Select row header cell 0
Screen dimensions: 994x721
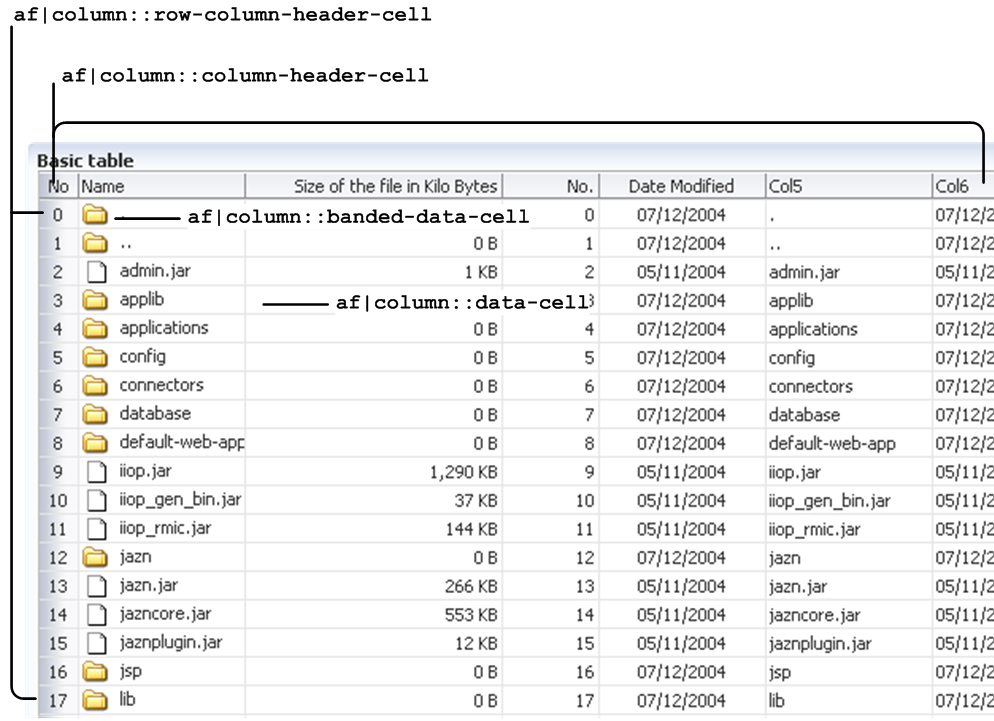57,214
